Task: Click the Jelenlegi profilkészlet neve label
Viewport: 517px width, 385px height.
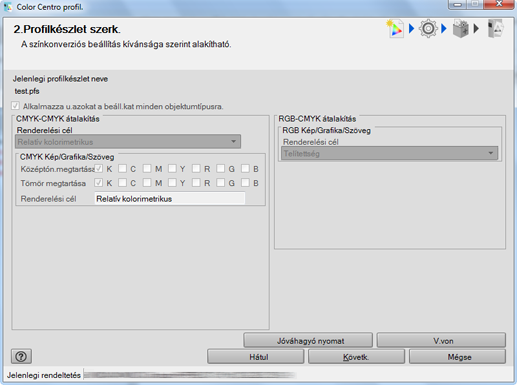Action: 60,79
